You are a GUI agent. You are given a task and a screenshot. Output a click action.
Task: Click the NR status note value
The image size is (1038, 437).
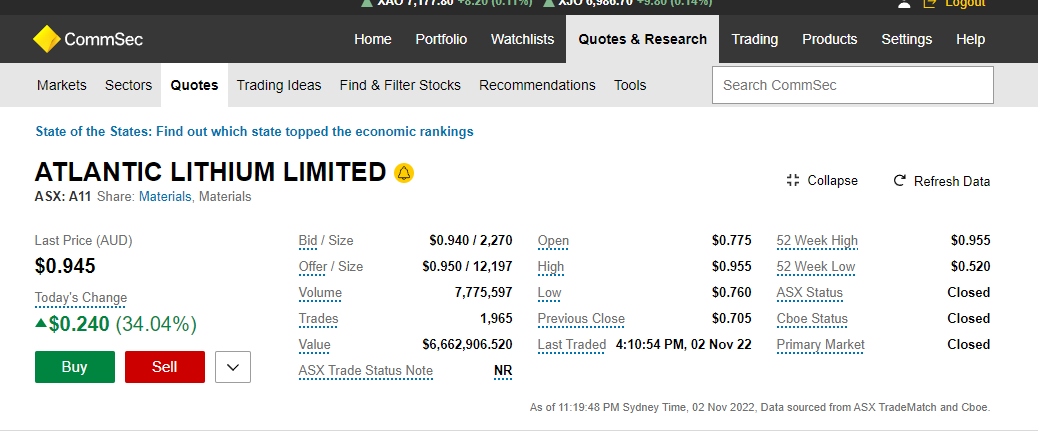point(503,371)
